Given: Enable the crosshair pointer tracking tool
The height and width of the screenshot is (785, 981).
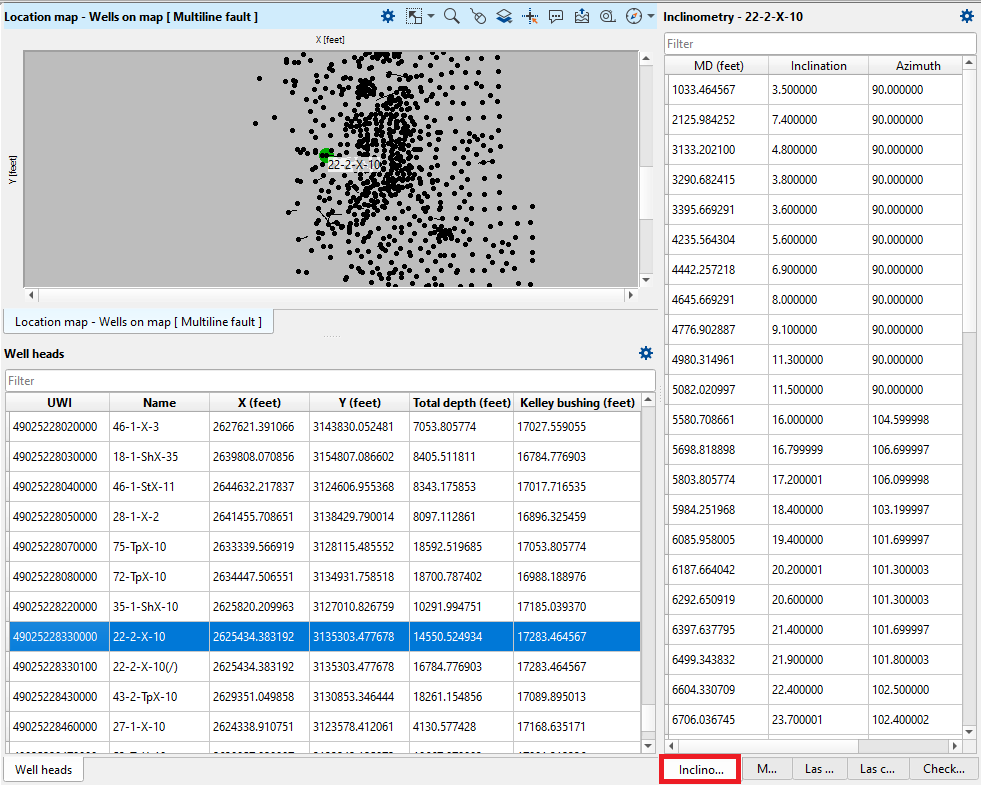Looking at the screenshot, I should point(530,16).
